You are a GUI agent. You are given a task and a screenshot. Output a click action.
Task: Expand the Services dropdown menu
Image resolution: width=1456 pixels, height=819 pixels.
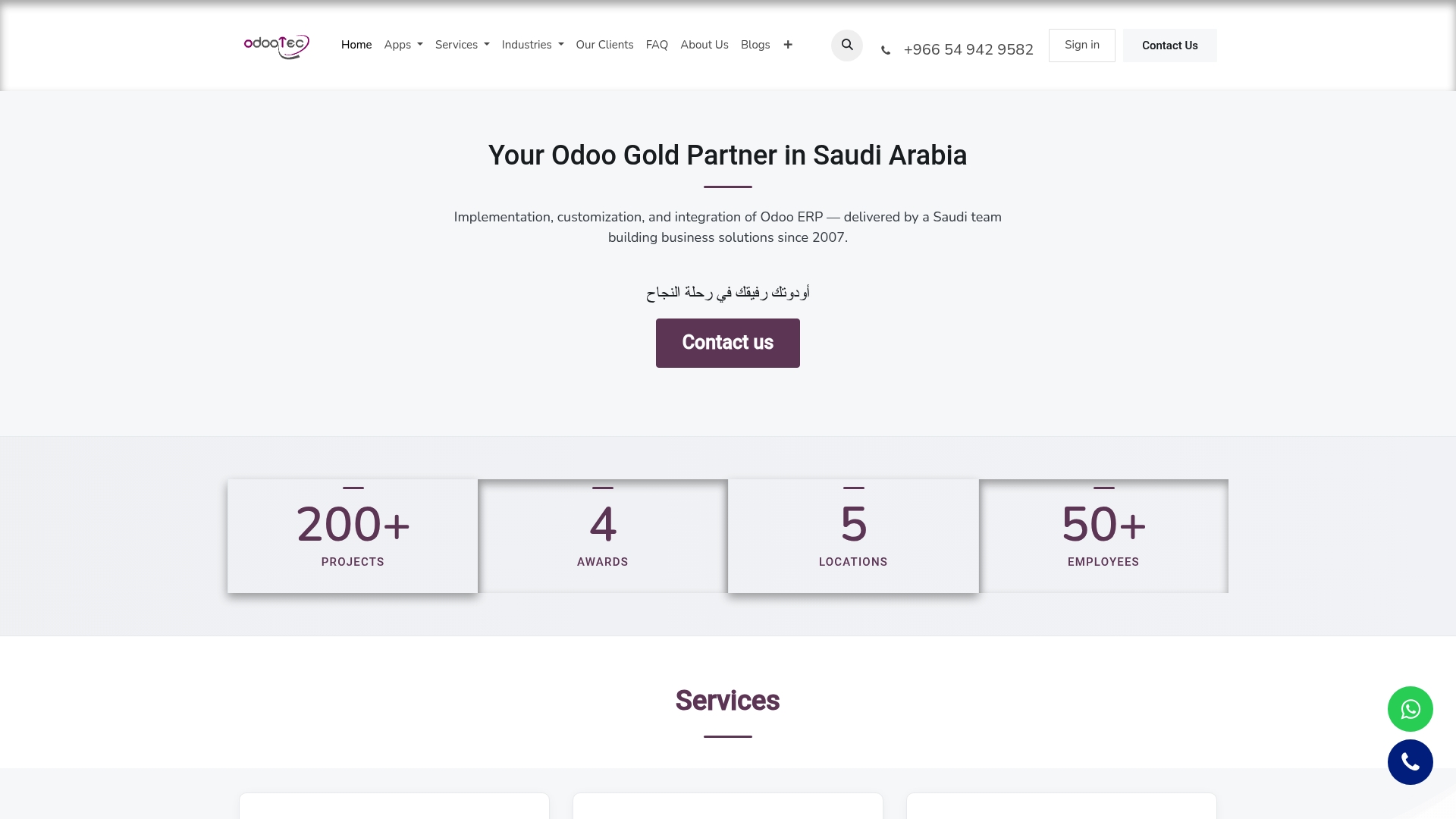(x=463, y=45)
